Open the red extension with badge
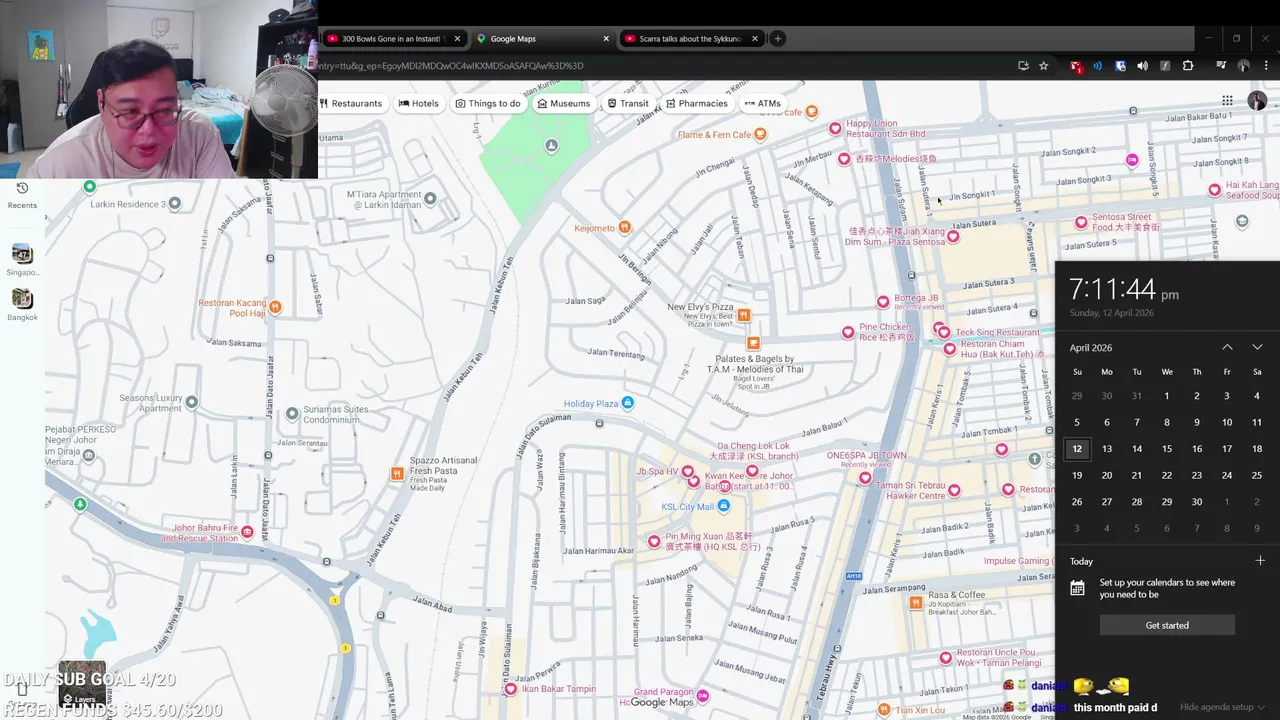The width and height of the screenshot is (1280, 720). point(1076,66)
